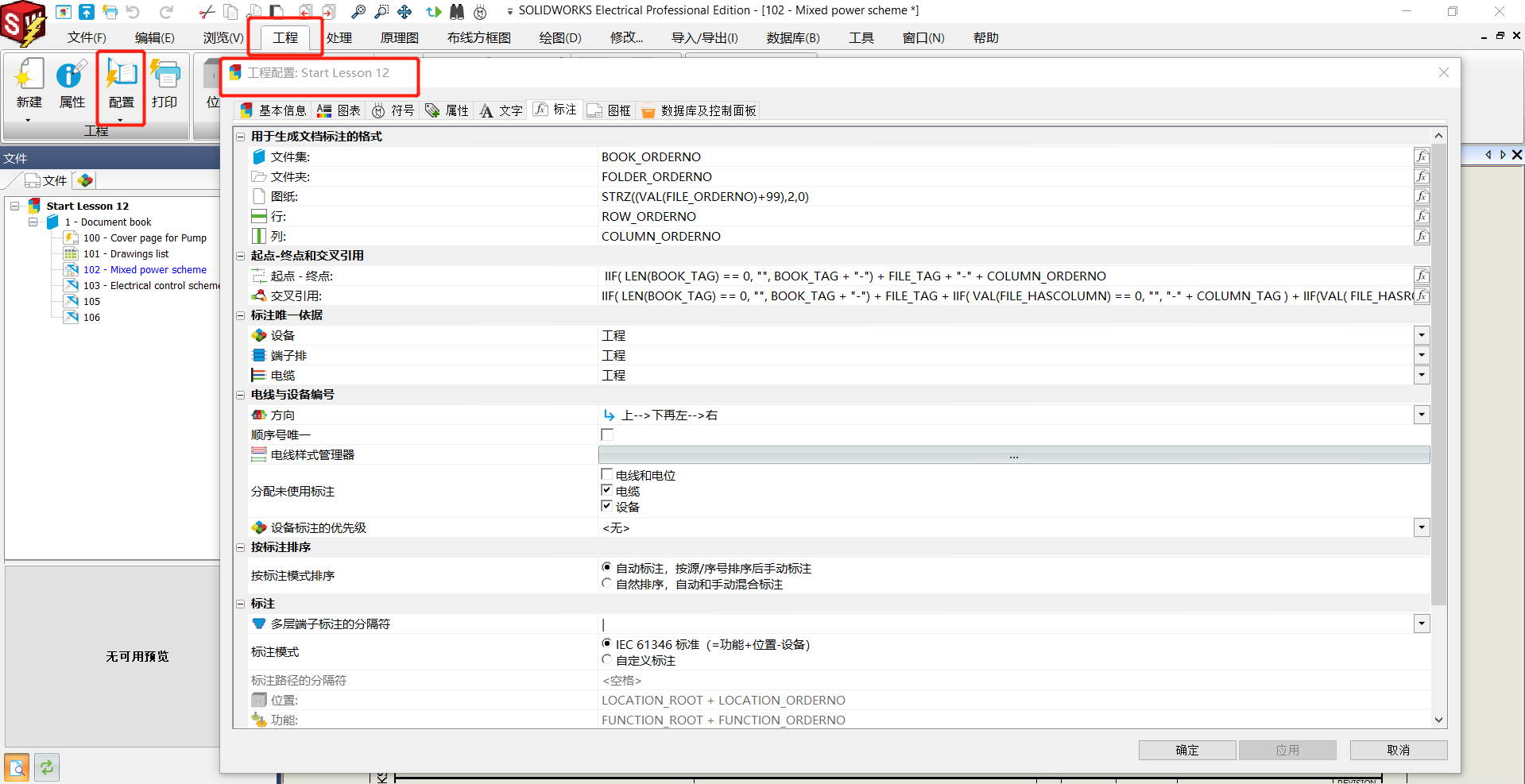Switch to the 图框 tab
Viewport: 1525px width, 784px height.
(x=610, y=110)
